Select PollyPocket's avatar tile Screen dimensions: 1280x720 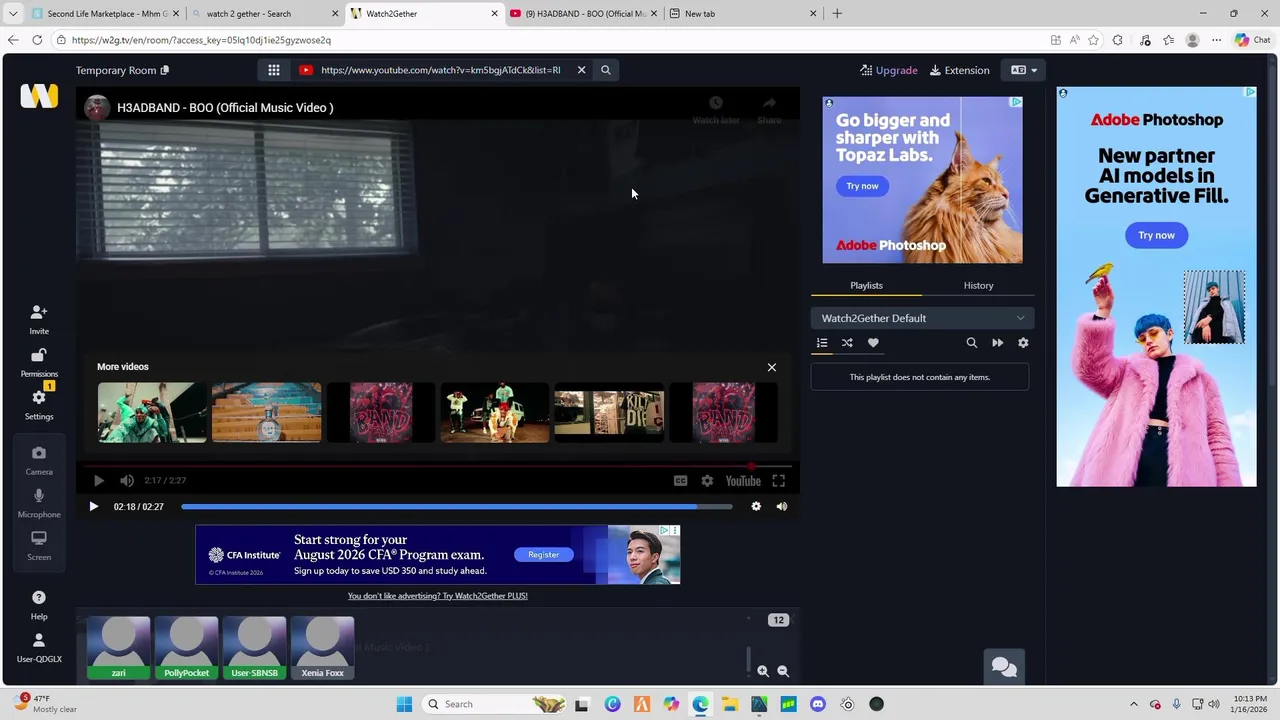pyautogui.click(x=187, y=648)
